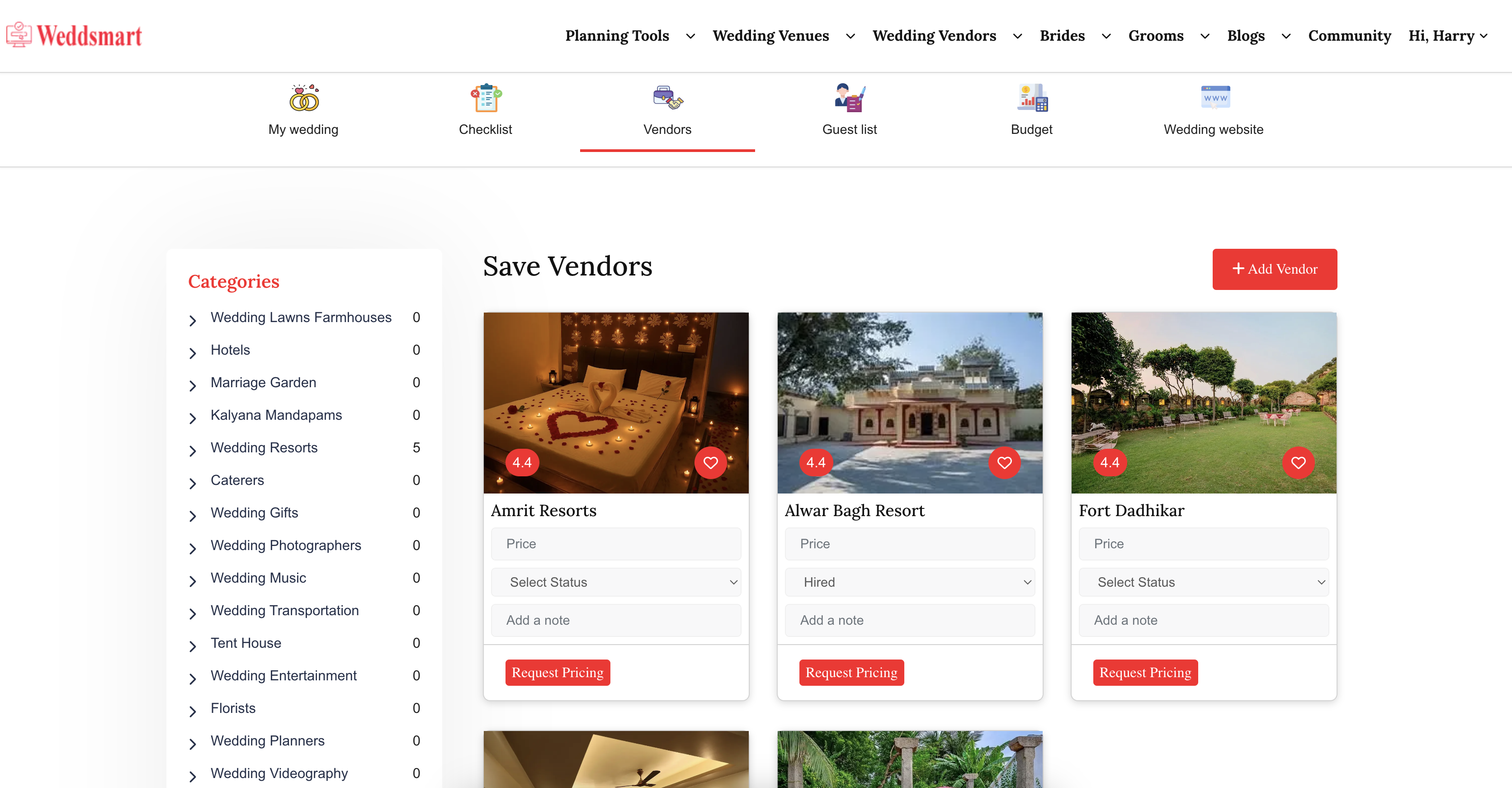Expand Wedding Resorts category chevron
The image size is (1512, 788).
pos(193,451)
